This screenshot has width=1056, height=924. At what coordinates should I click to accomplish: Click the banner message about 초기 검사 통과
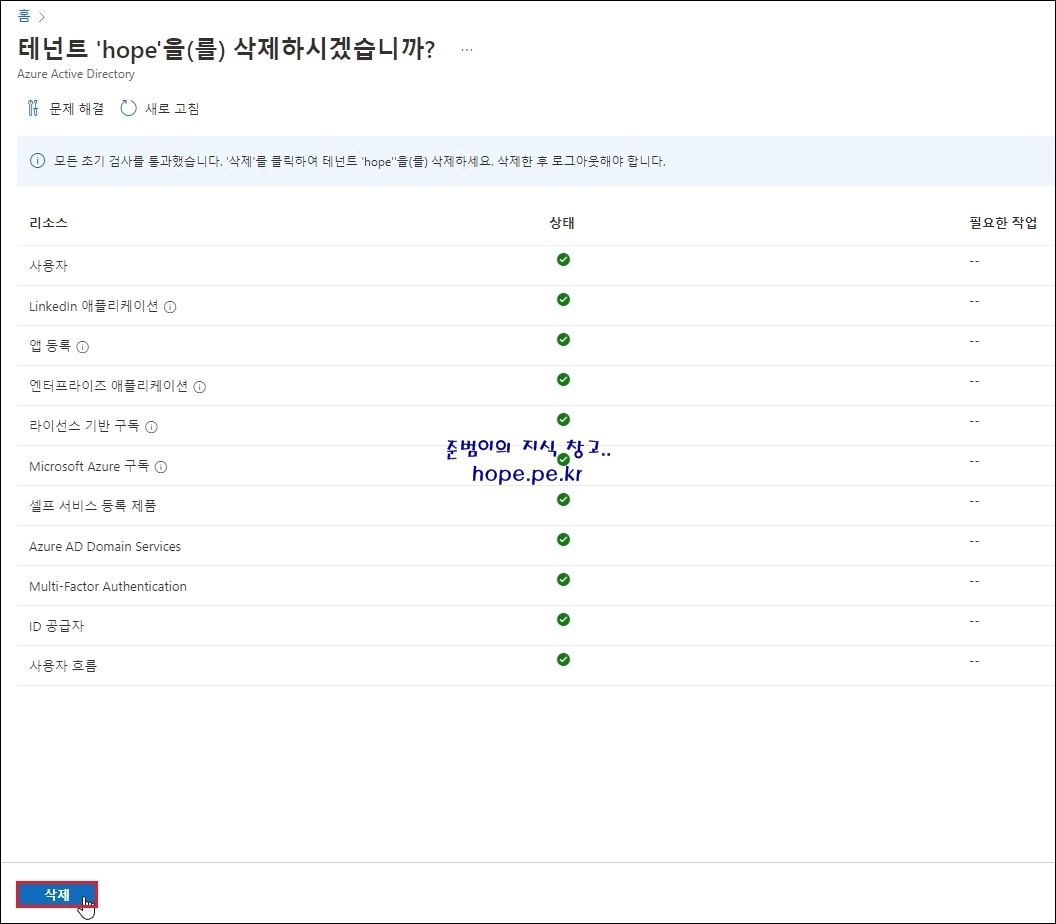(360, 161)
